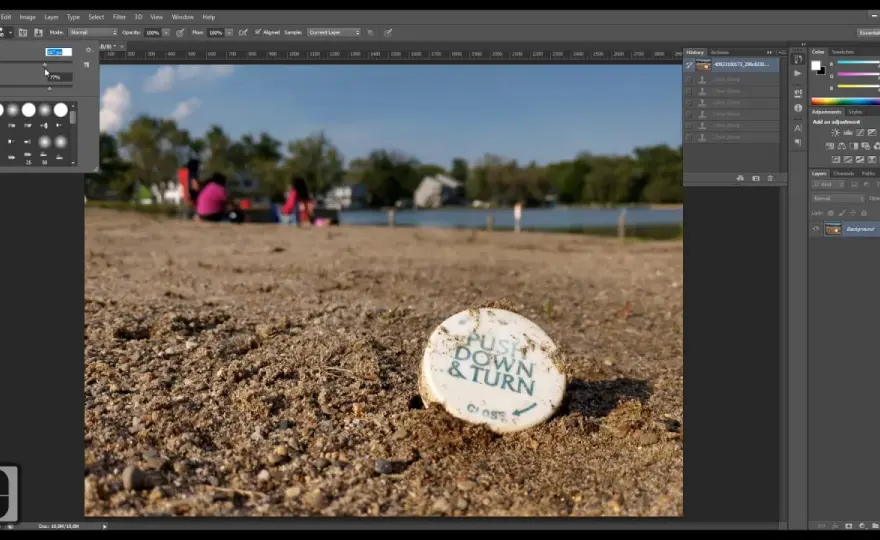Click the brush preset gear settings icon
Image resolution: width=880 pixels, height=540 pixels.
point(88,50)
